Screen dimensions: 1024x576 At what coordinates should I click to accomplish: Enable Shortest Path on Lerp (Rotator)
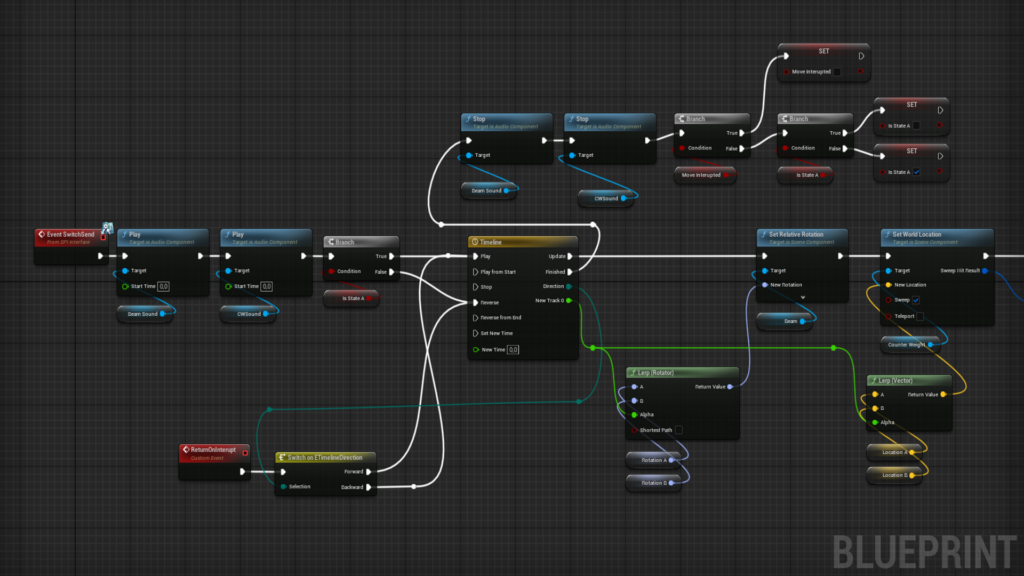(679, 430)
